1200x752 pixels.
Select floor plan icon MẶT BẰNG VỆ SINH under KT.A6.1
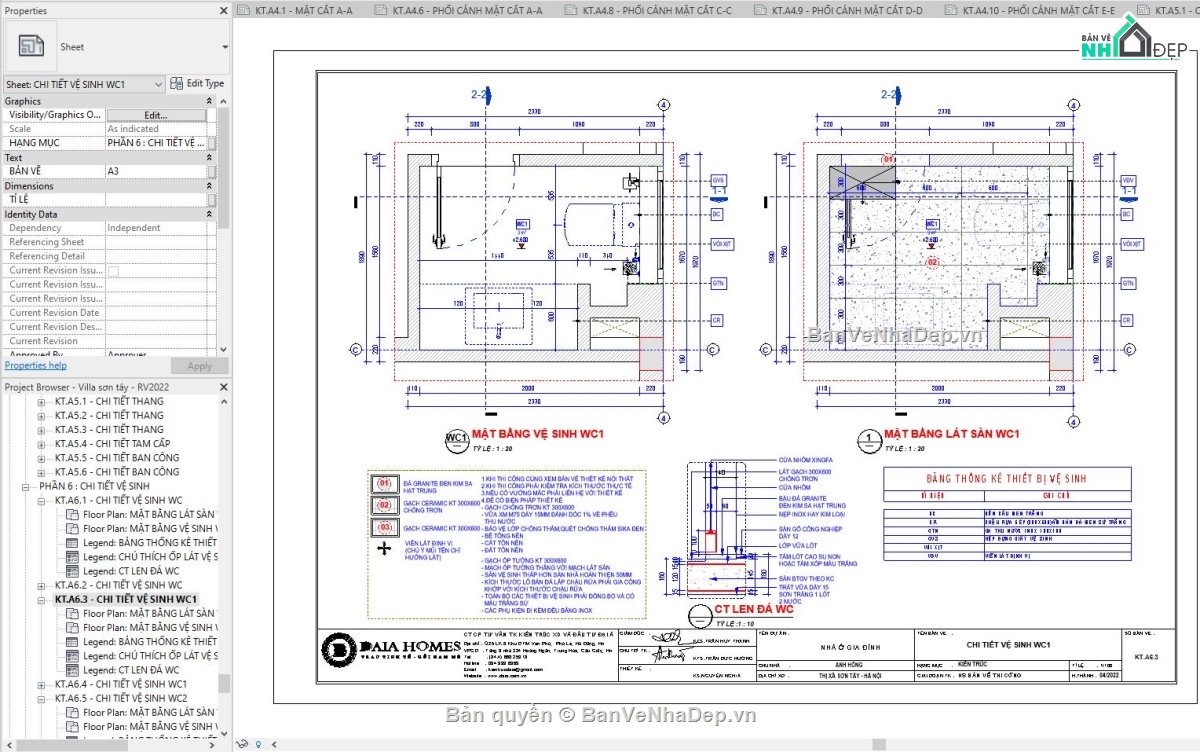coord(73,528)
